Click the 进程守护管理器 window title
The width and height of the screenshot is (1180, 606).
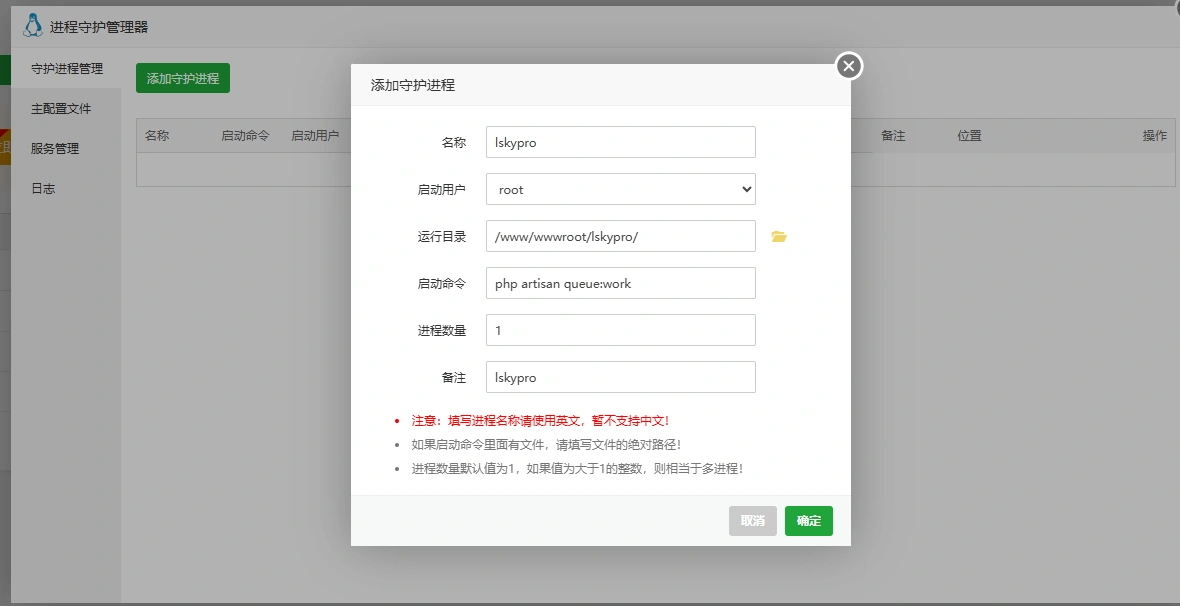click(99, 27)
